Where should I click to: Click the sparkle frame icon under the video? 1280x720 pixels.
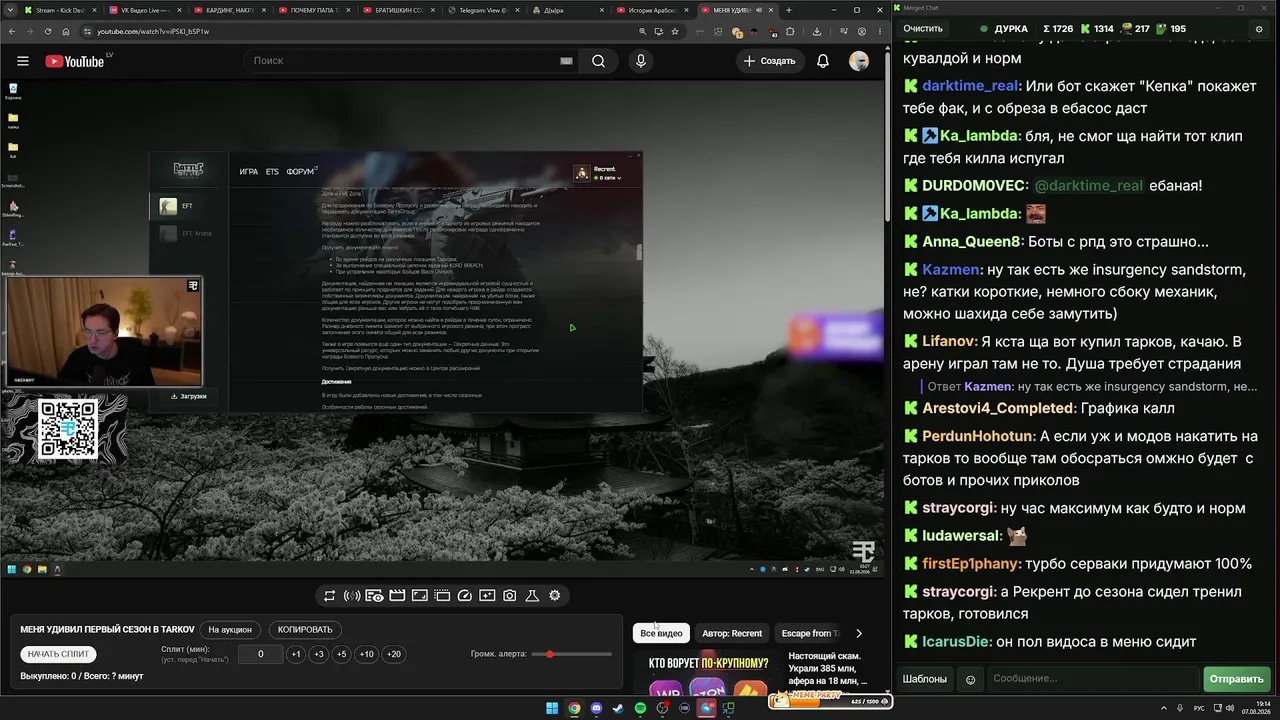487,596
